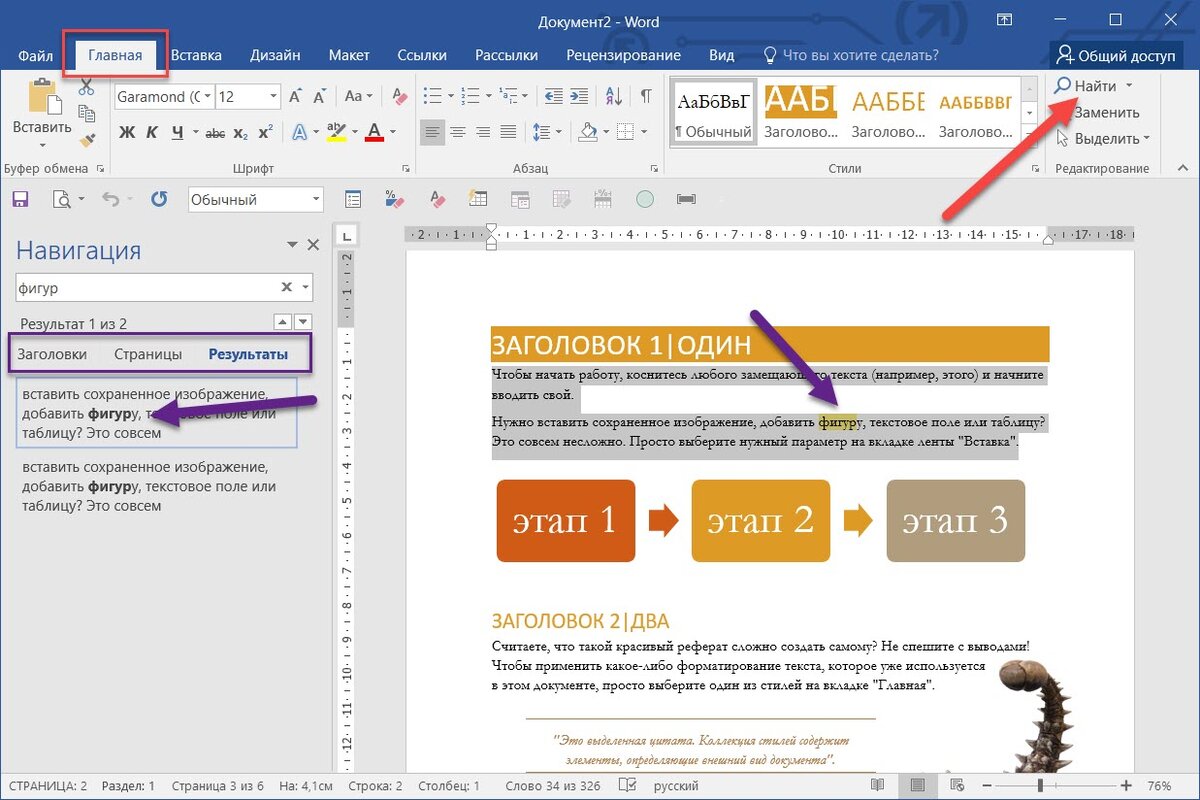Open bullet list dropdown arrow
1200x800 pixels.
[451, 97]
